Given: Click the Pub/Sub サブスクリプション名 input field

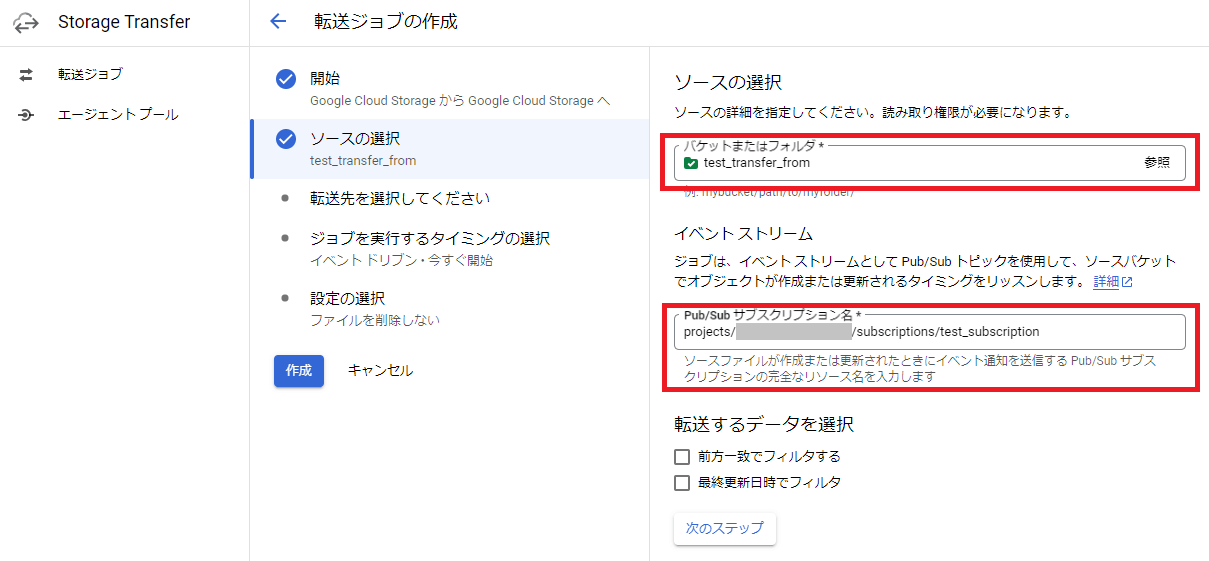Looking at the screenshot, I should pos(930,331).
